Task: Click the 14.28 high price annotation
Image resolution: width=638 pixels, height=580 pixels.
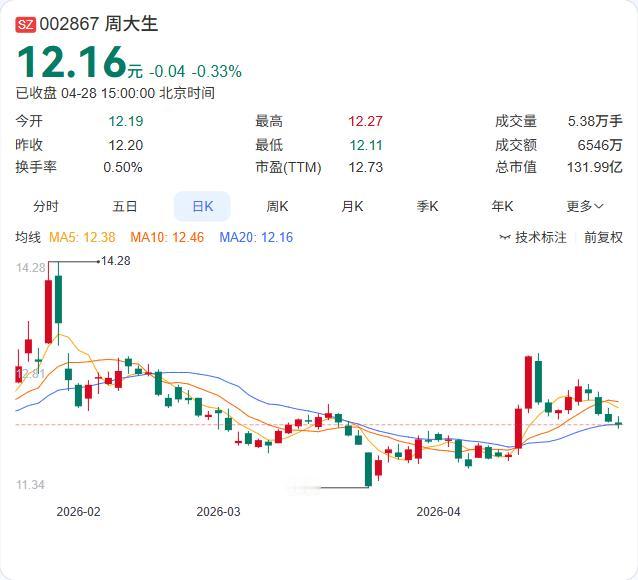Action: (x=116, y=260)
